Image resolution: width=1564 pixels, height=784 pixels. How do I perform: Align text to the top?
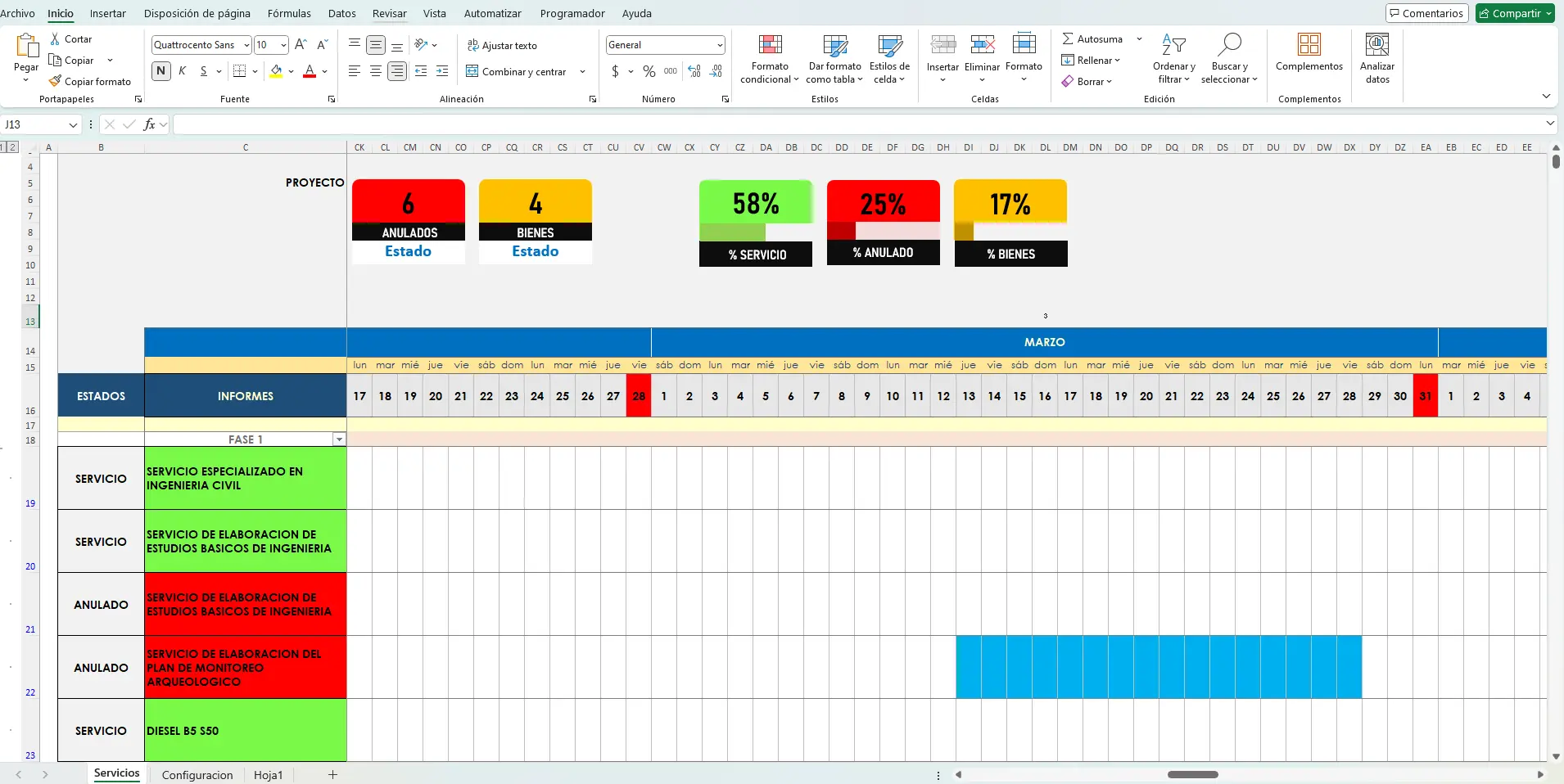(355, 45)
